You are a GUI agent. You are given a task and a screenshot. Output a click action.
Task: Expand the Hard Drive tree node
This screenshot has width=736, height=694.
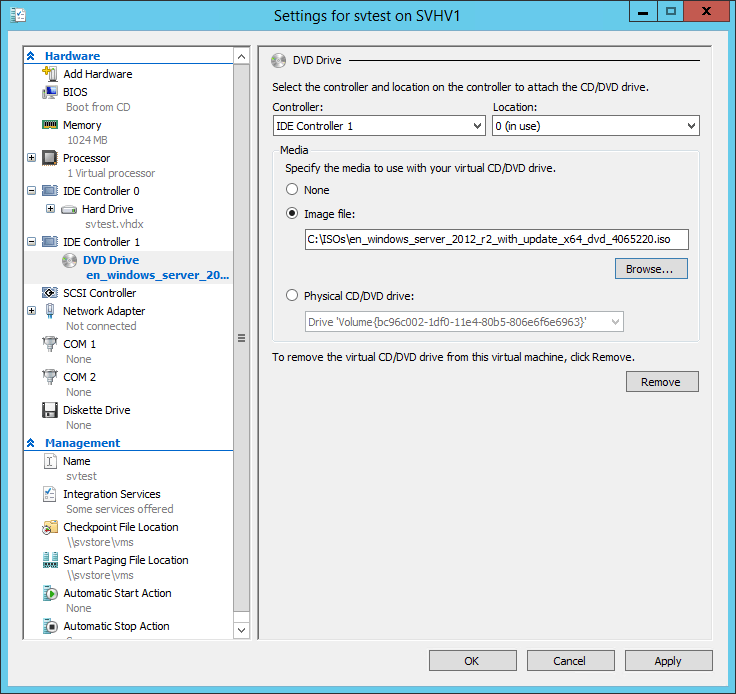[51, 208]
